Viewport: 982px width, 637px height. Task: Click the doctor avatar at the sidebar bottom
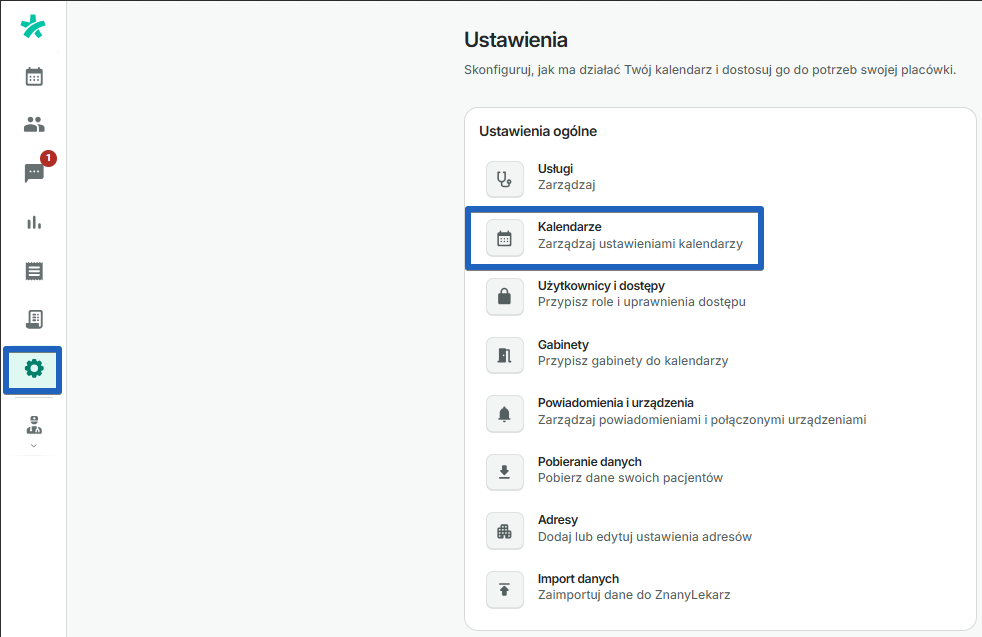point(33,425)
